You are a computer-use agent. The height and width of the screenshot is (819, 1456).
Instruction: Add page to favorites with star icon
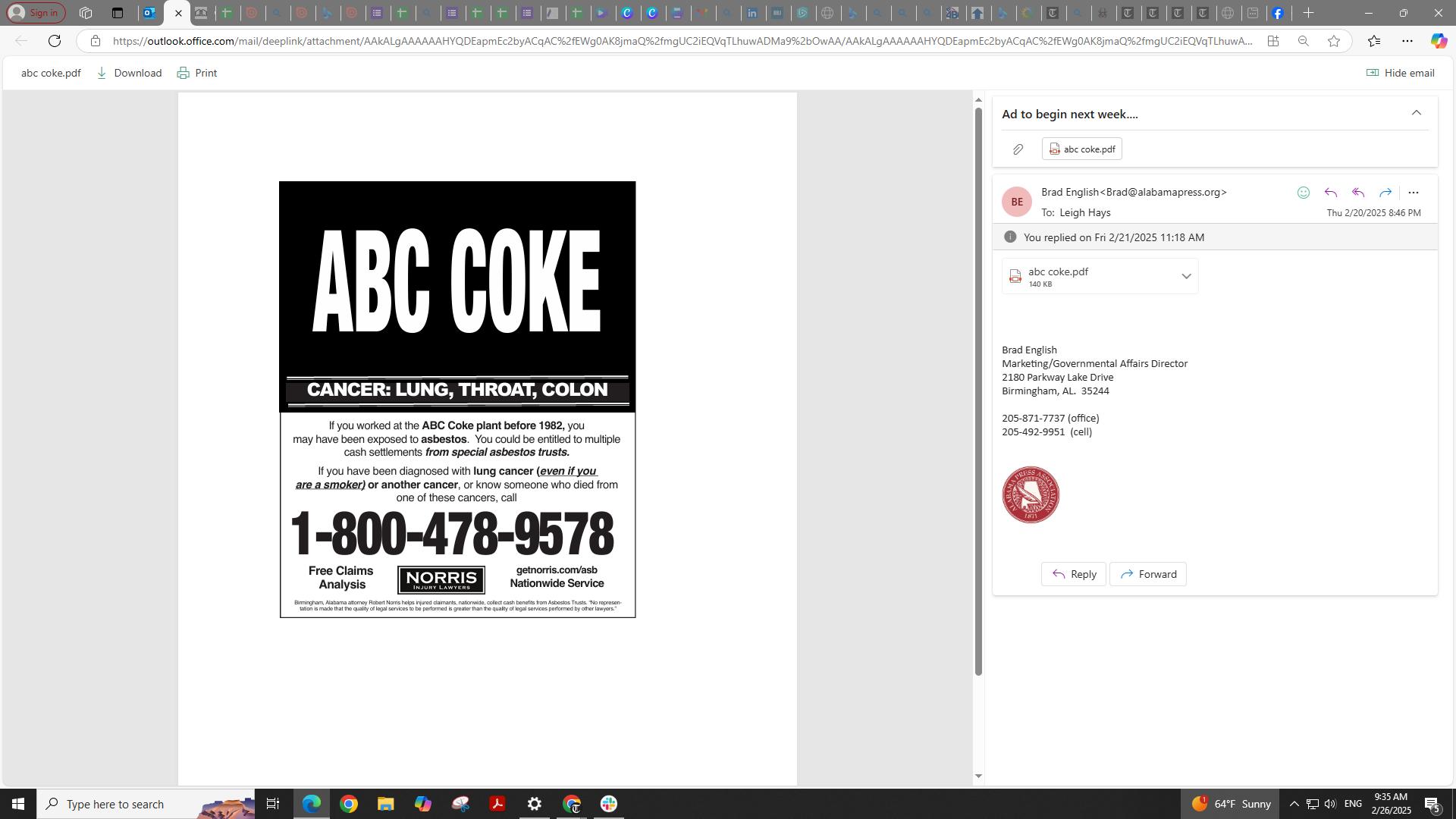click(1334, 41)
